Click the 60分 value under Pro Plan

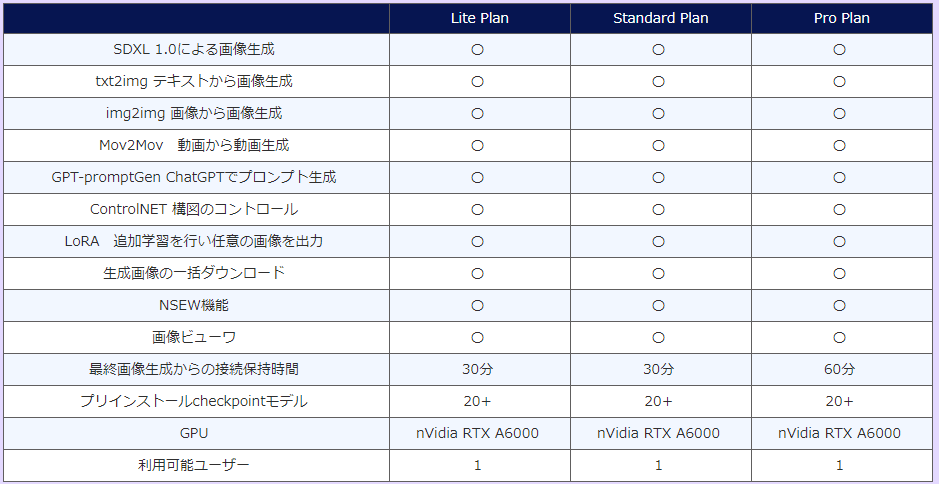[x=840, y=369]
